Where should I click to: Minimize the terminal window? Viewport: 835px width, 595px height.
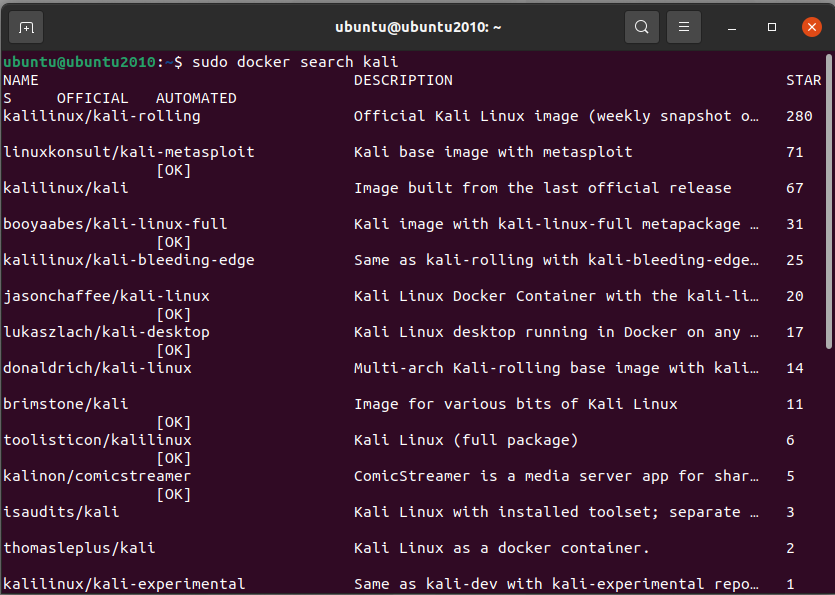pos(732,27)
